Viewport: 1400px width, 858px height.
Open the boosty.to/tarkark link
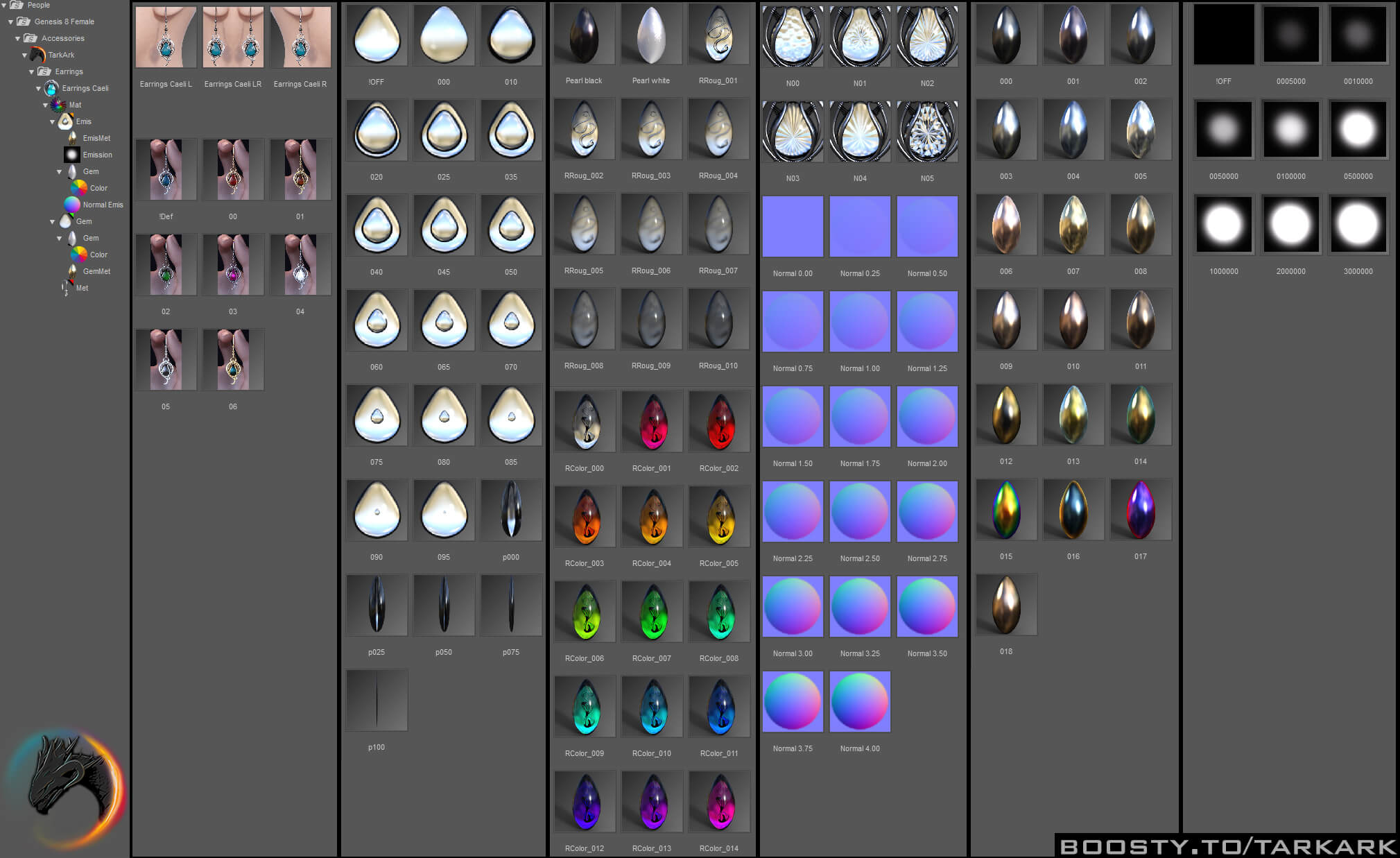pos(1227,846)
